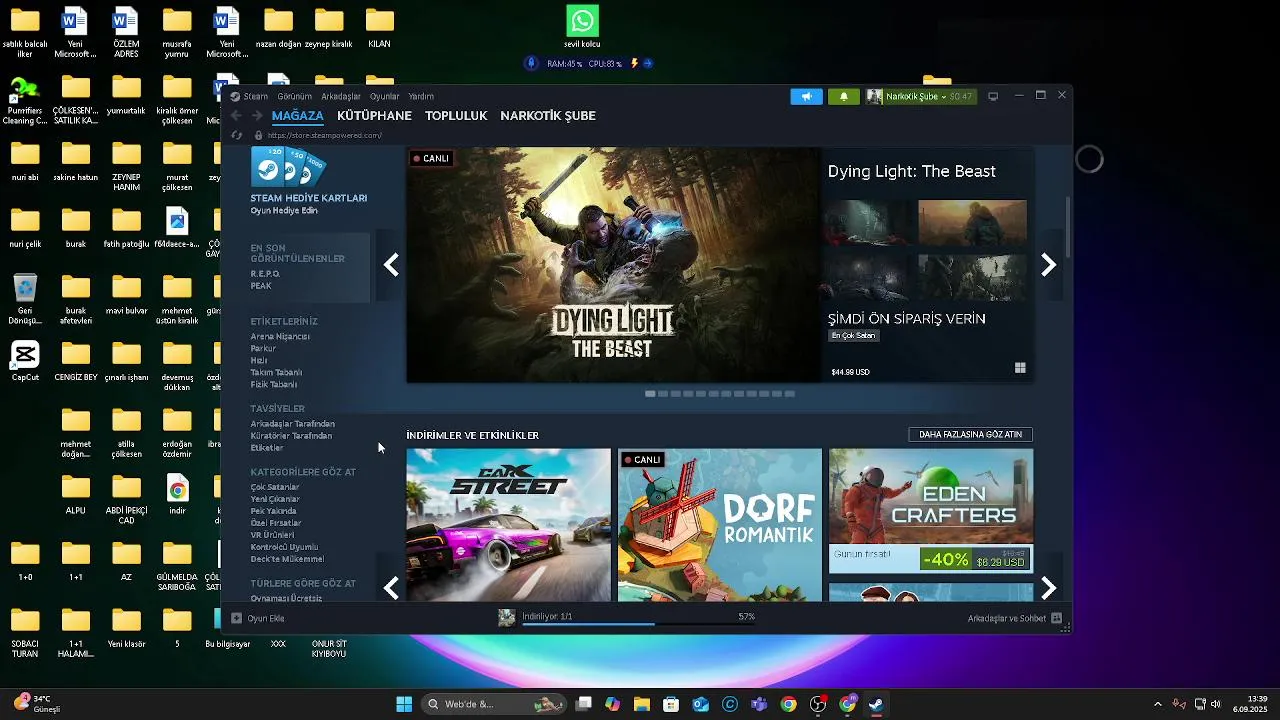This screenshot has width=1280, height=720.
Task: Open the Steam menu
Action: click(x=256, y=97)
